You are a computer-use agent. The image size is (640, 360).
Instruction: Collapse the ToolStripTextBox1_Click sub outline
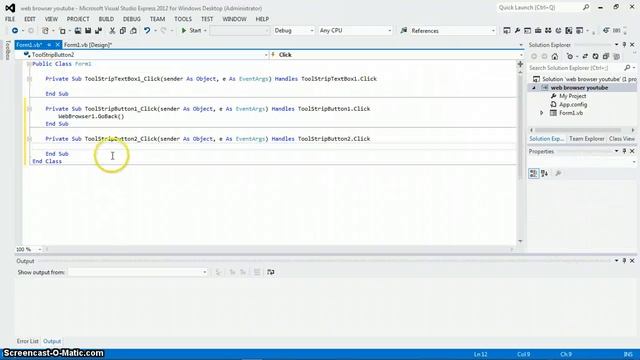pyautogui.click(x=29, y=79)
